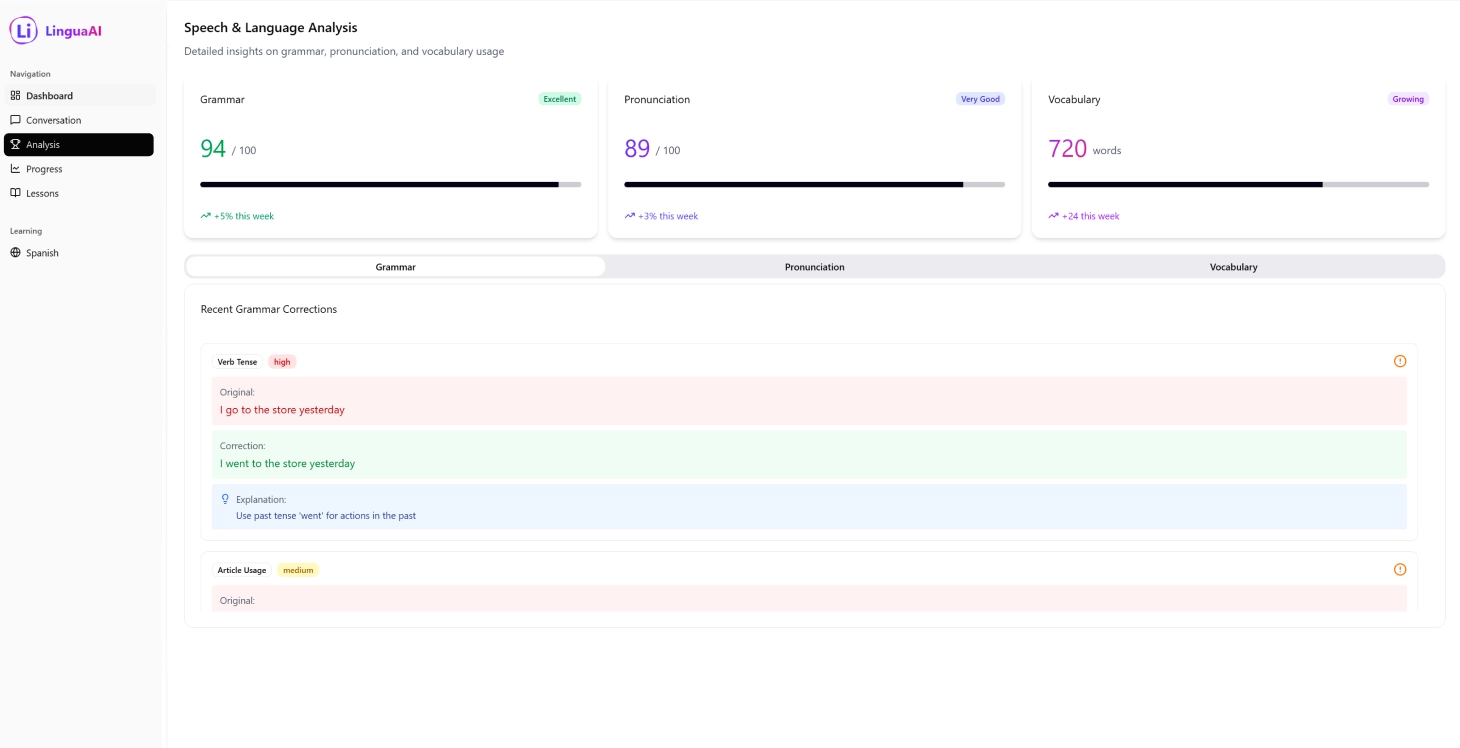Click the Grammar progress bar
The image size is (1460, 748).
pos(390,184)
